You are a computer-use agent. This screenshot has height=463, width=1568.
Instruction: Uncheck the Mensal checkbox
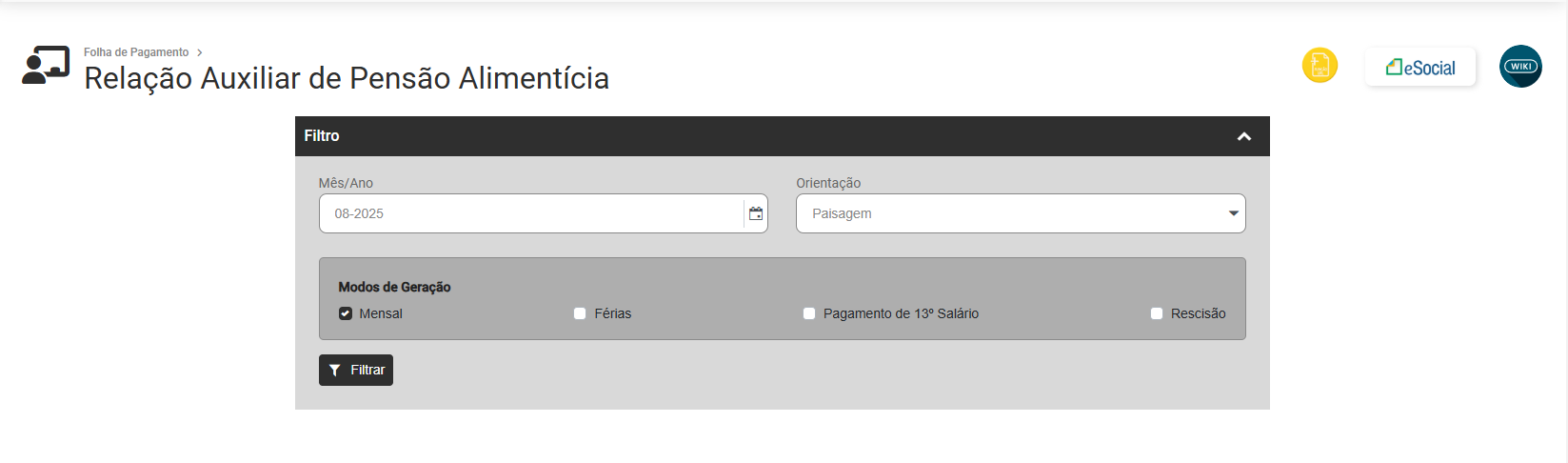click(x=346, y=313)
